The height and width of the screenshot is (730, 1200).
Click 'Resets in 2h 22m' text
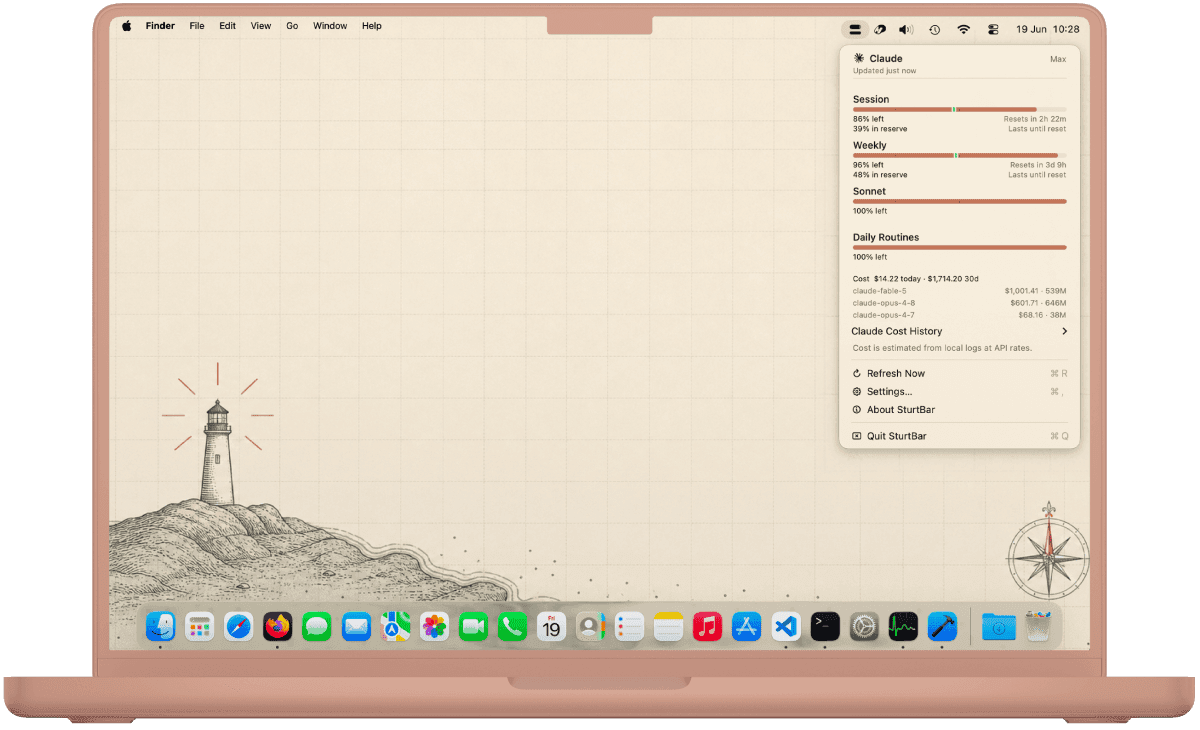(x=1035, y=119)
